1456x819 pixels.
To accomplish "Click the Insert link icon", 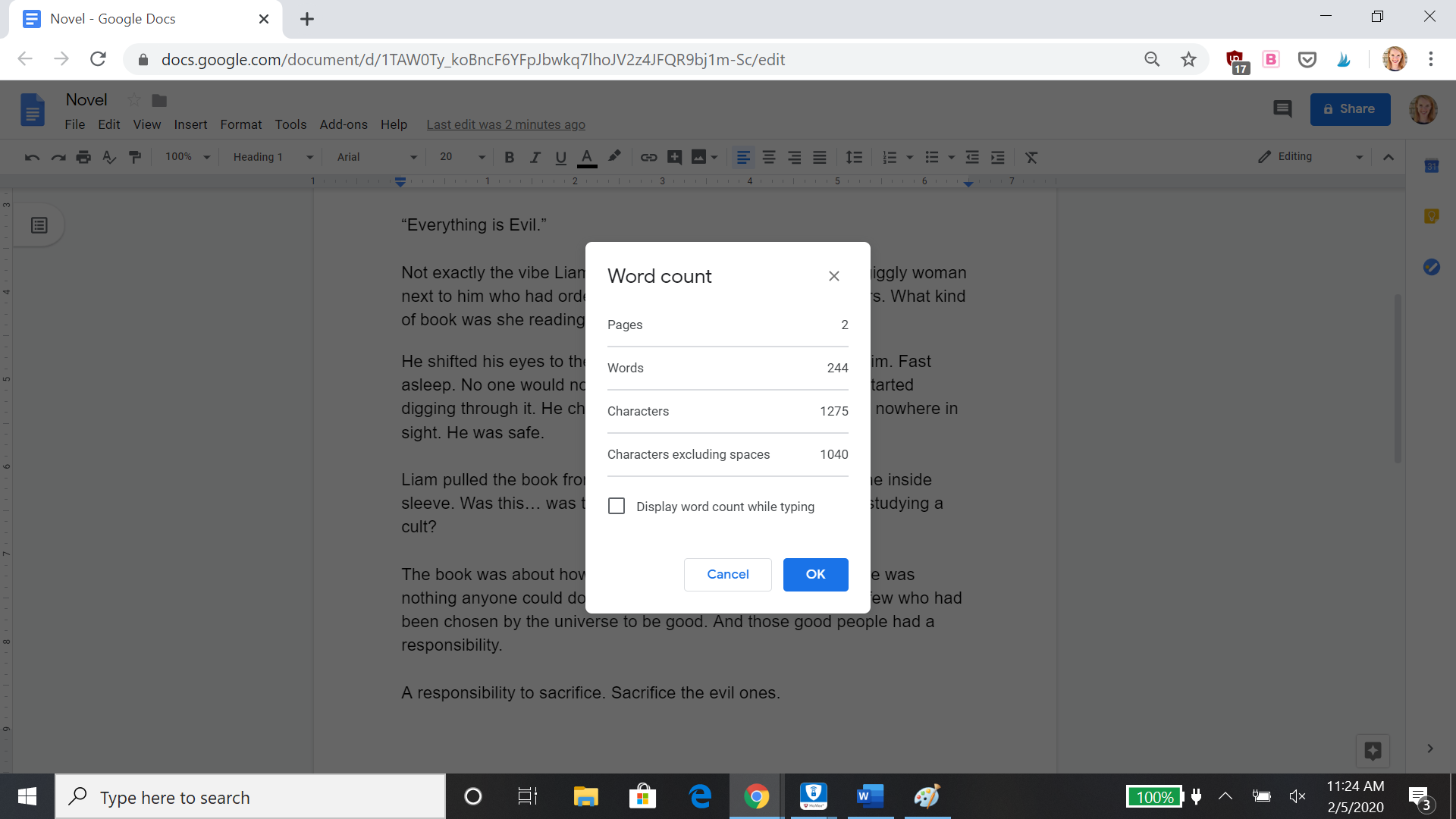I will [648, 157].
